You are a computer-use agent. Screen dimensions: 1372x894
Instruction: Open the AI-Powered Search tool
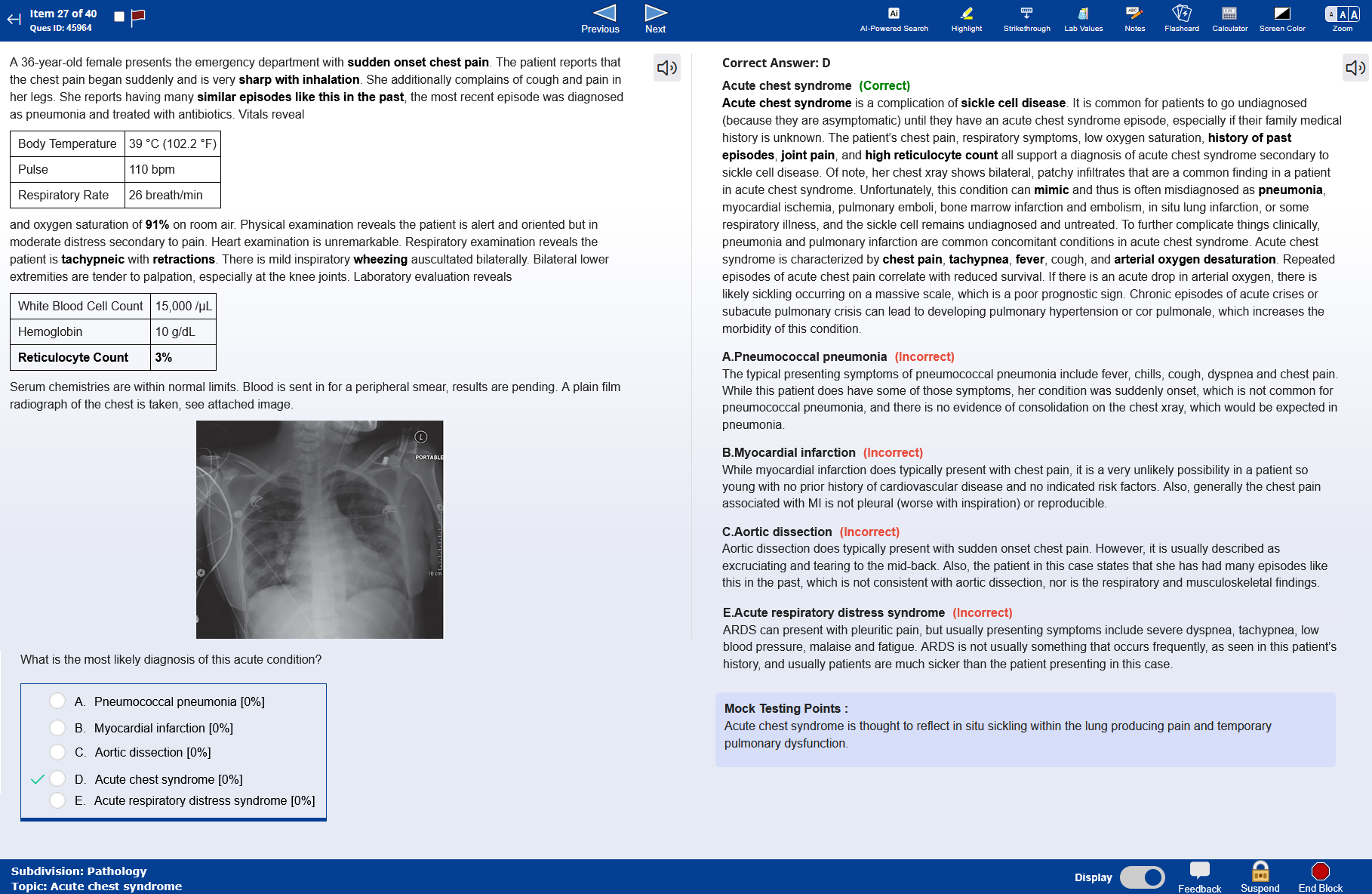tap(894, 19)
